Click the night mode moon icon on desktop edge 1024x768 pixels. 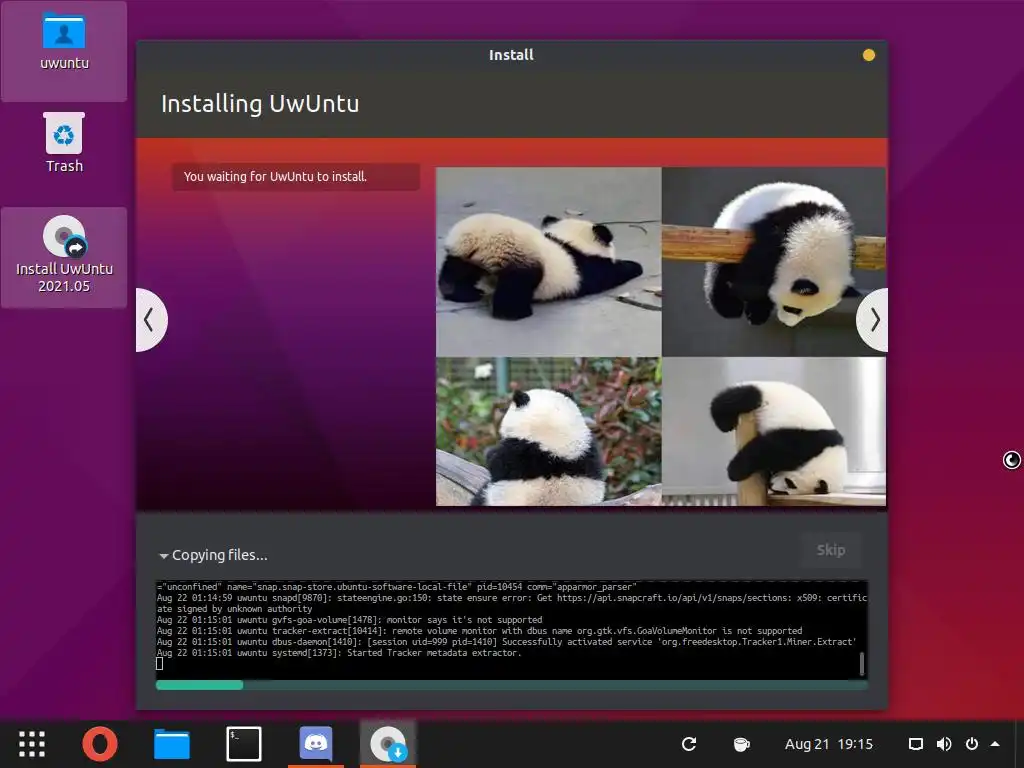coord(1012,460)
